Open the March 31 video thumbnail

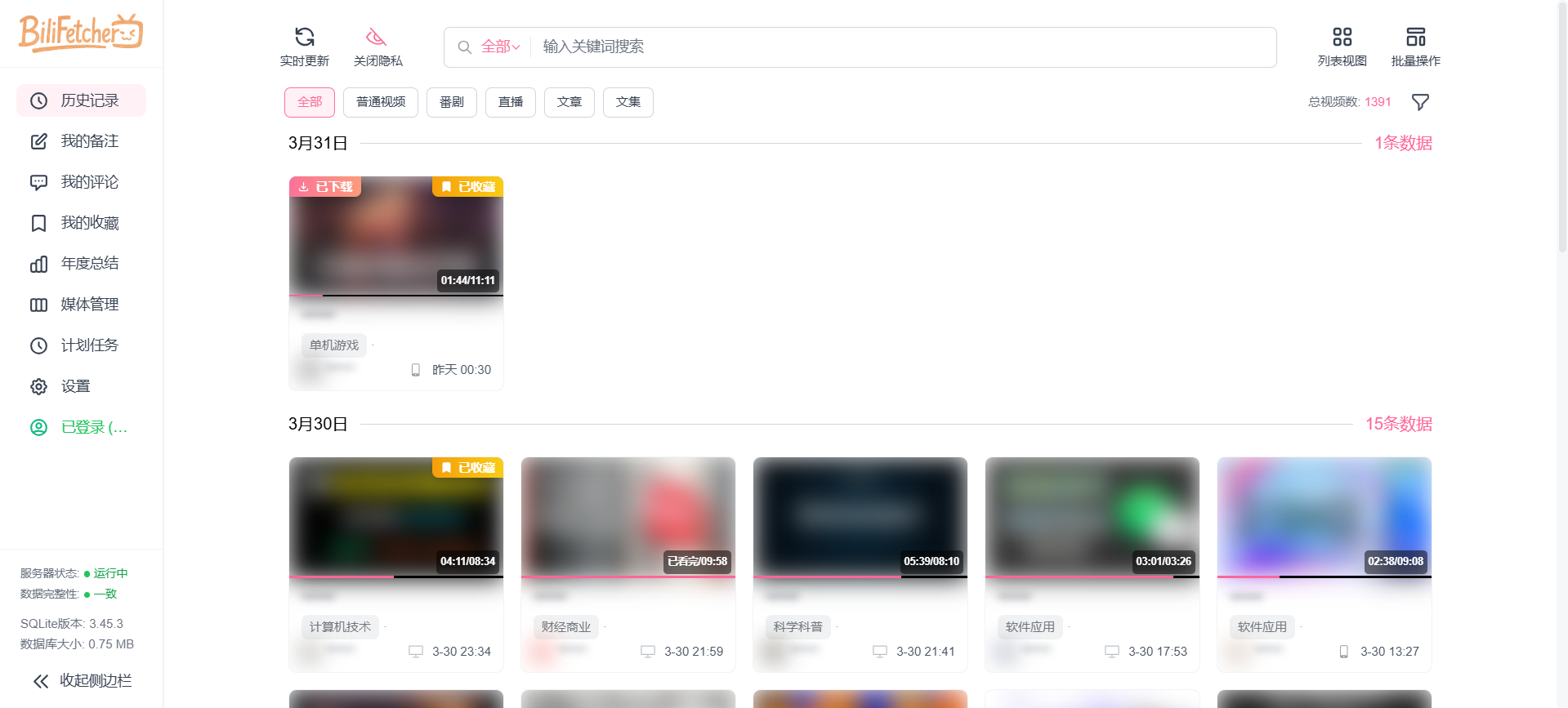coord(395,235)
